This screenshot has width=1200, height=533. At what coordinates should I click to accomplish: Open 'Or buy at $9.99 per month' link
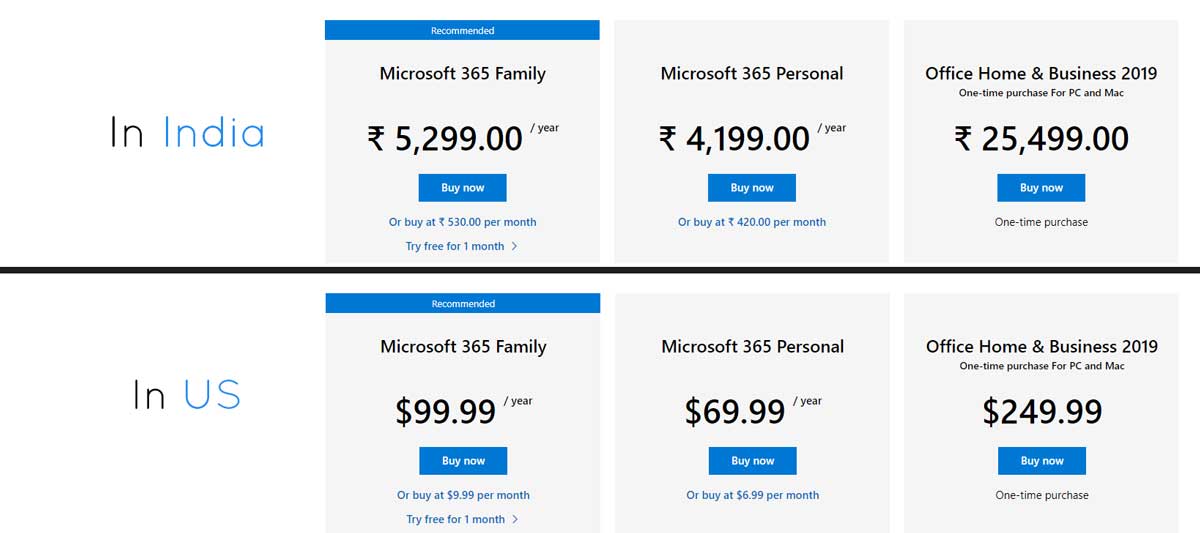click(x=463, y=495)
